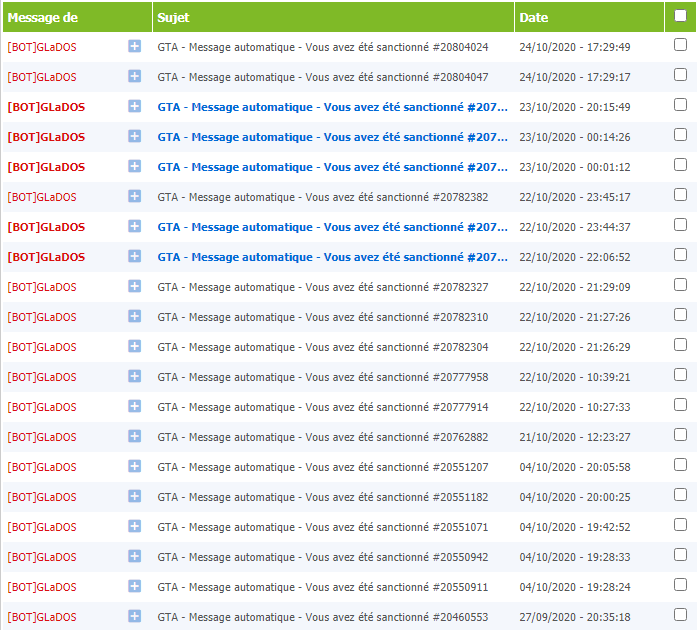The height and width of the screenshot is (630, 697).
Task: Tick checkbox for message #20782382
Action: (x=680, y=195)
